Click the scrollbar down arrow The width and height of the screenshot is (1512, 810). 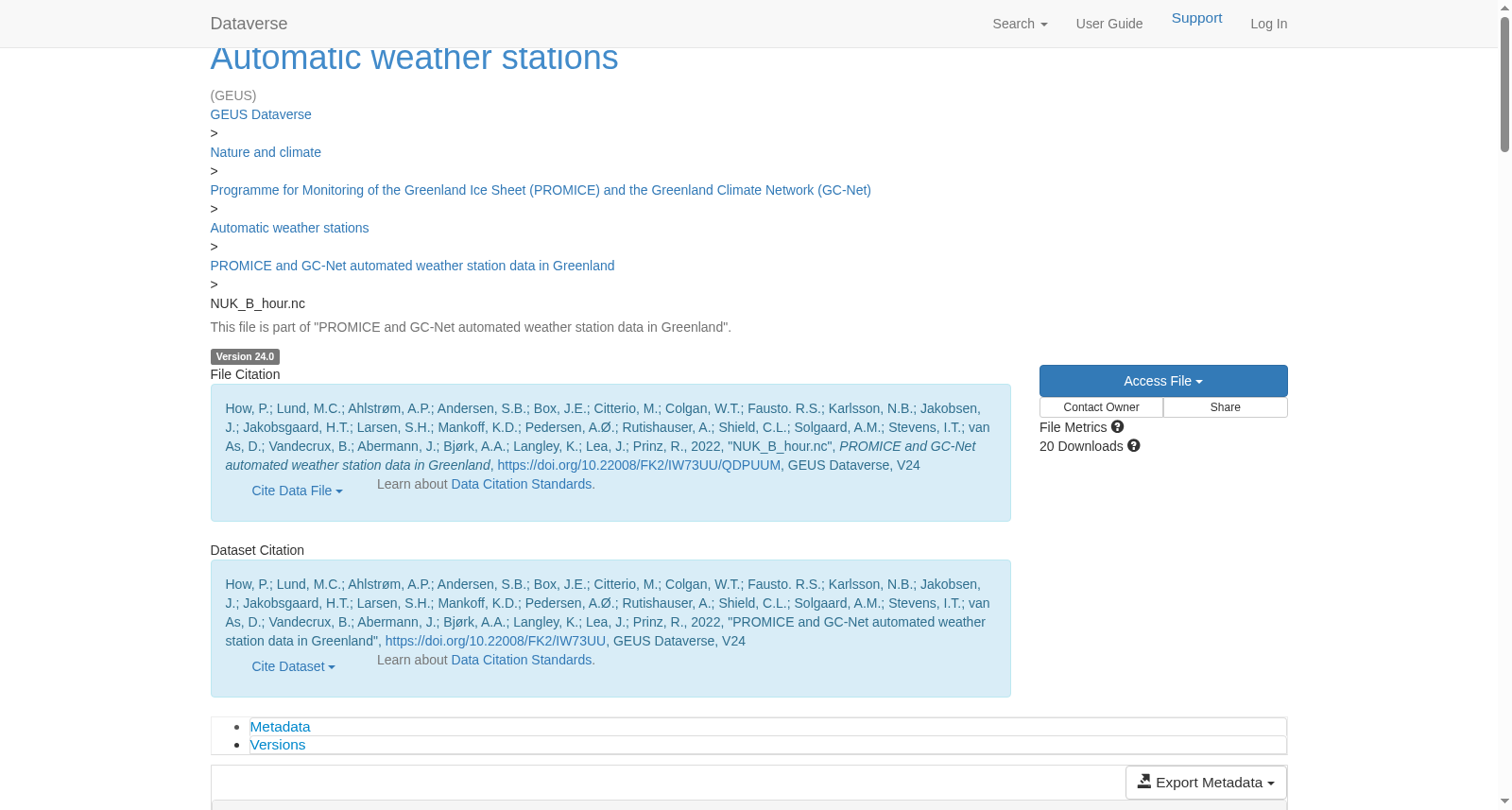pos(1504,801)
